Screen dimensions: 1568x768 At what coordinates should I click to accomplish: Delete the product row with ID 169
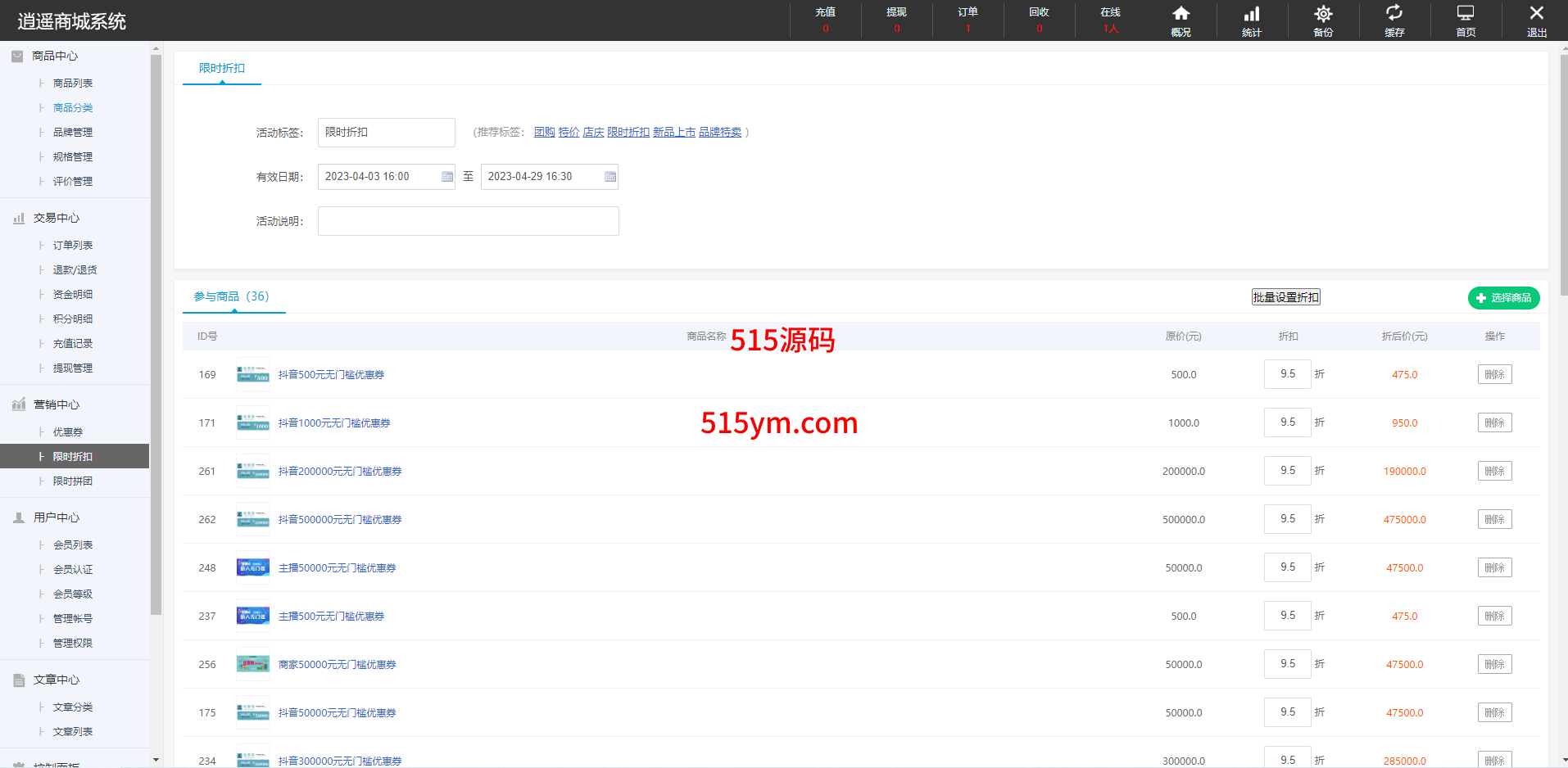[x=1494, y=375]
